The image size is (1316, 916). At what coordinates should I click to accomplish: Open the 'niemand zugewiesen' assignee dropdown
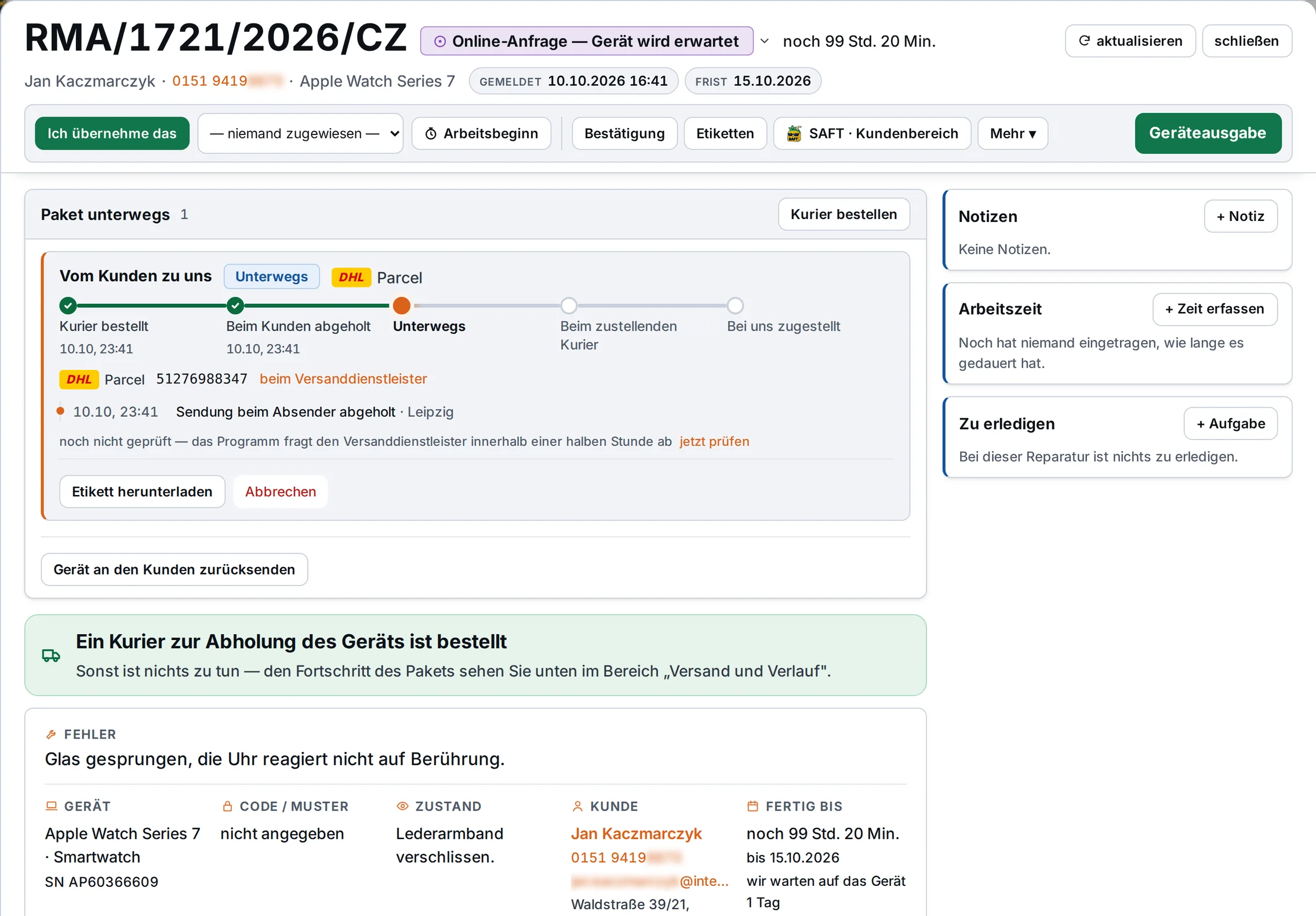300,133
